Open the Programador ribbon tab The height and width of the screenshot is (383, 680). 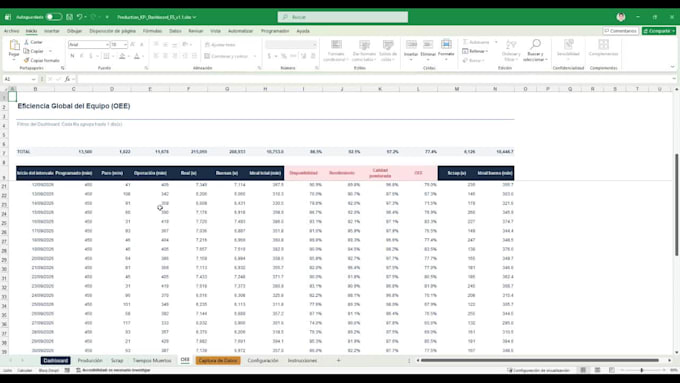[x=275, y=31]
